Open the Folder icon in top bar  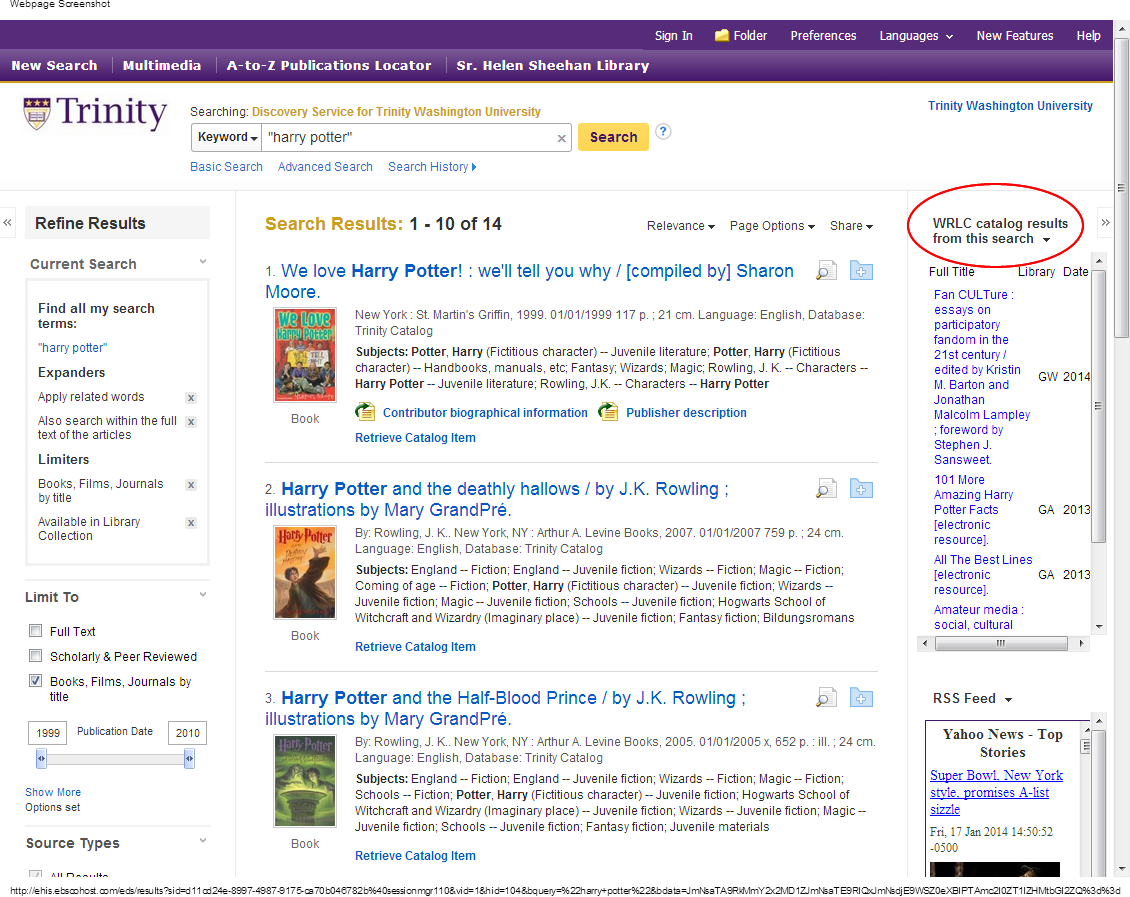tap(721, 35)
